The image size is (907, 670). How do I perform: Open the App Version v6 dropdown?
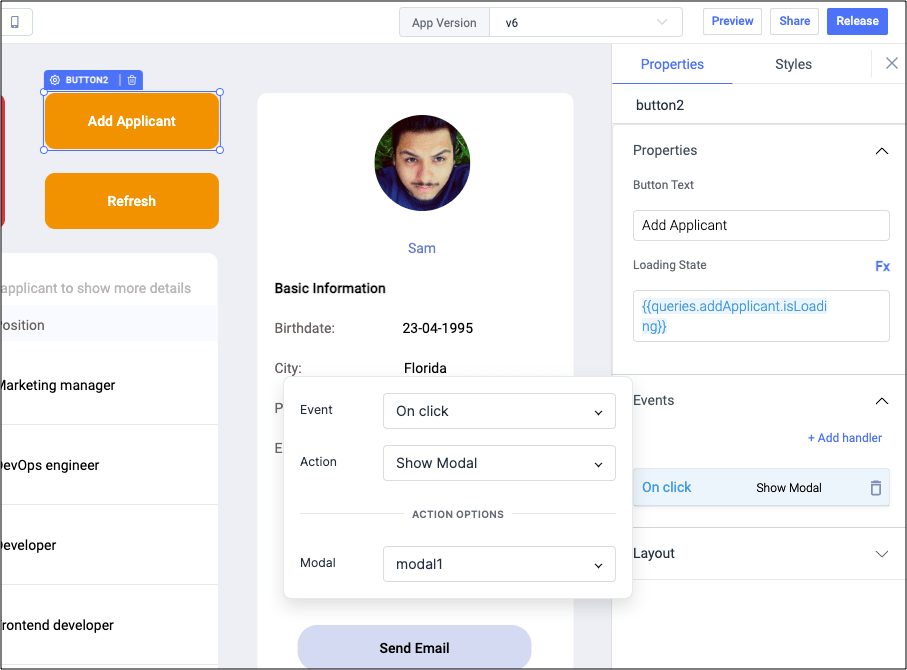pos(585,21)
